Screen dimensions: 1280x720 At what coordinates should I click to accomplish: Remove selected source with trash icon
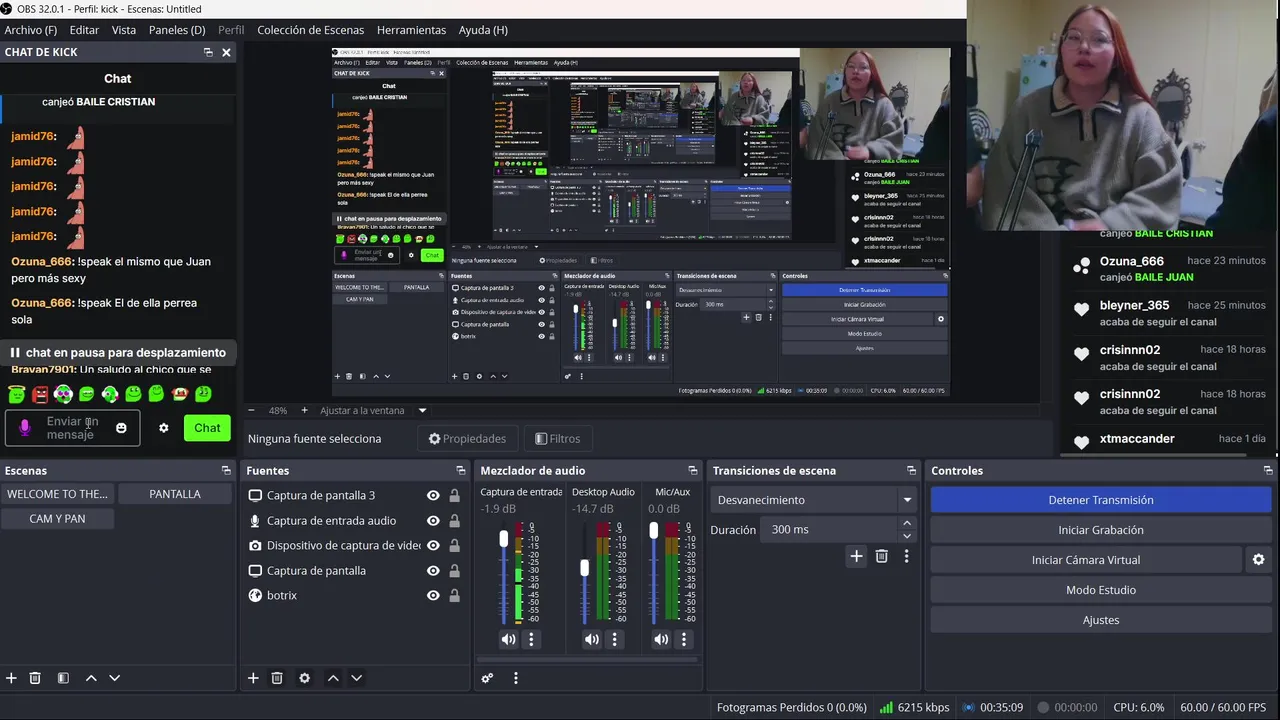click(277, 678)
